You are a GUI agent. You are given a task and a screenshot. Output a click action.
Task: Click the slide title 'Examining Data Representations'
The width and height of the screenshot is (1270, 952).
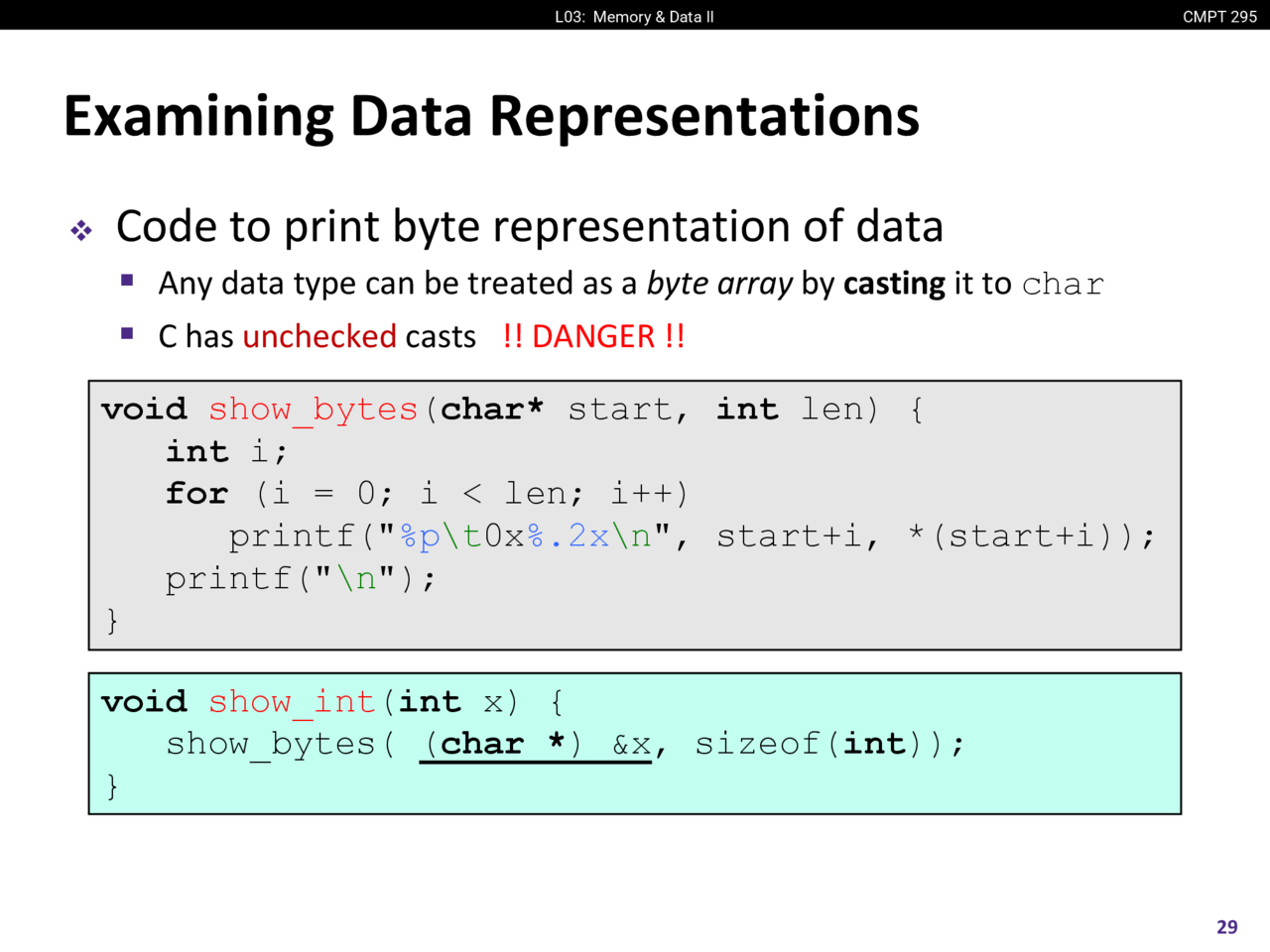coord(491,115)
